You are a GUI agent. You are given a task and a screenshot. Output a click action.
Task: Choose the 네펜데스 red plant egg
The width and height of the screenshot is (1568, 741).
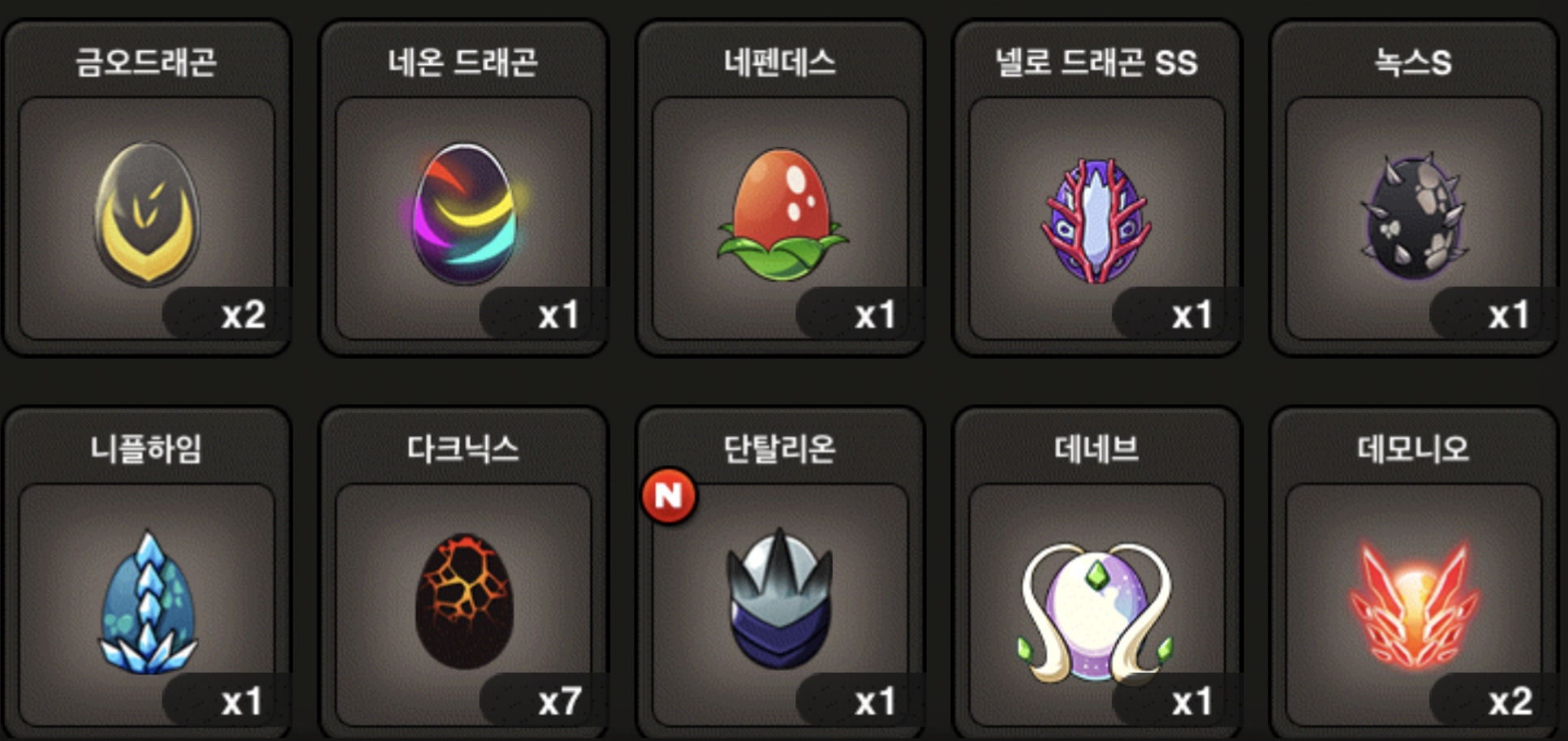click(782, 213)
